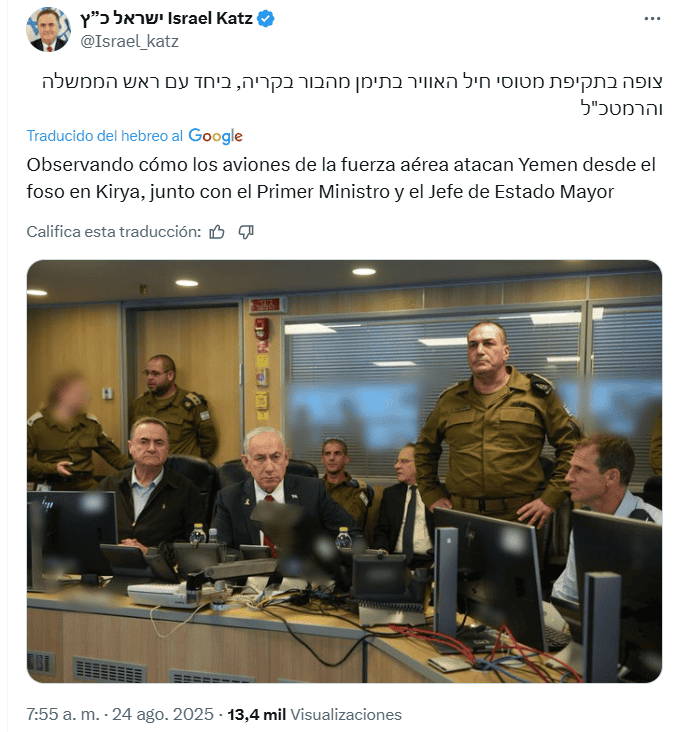Click the Google logo

pyautogui.click(x=215, y=136)
